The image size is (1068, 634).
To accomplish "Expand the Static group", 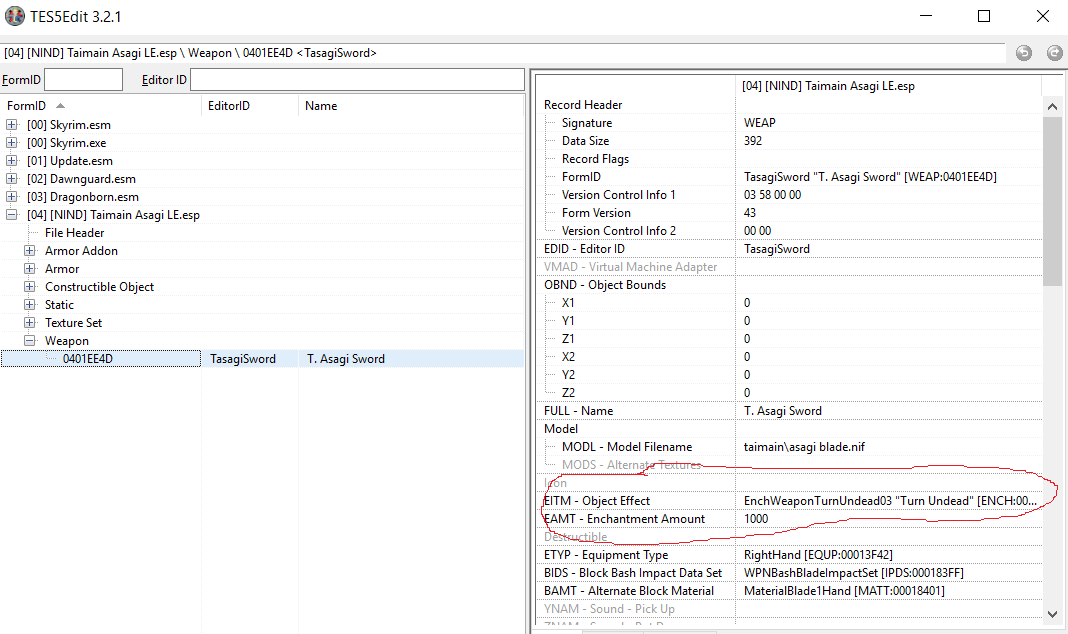I will (x=30, y=304).
